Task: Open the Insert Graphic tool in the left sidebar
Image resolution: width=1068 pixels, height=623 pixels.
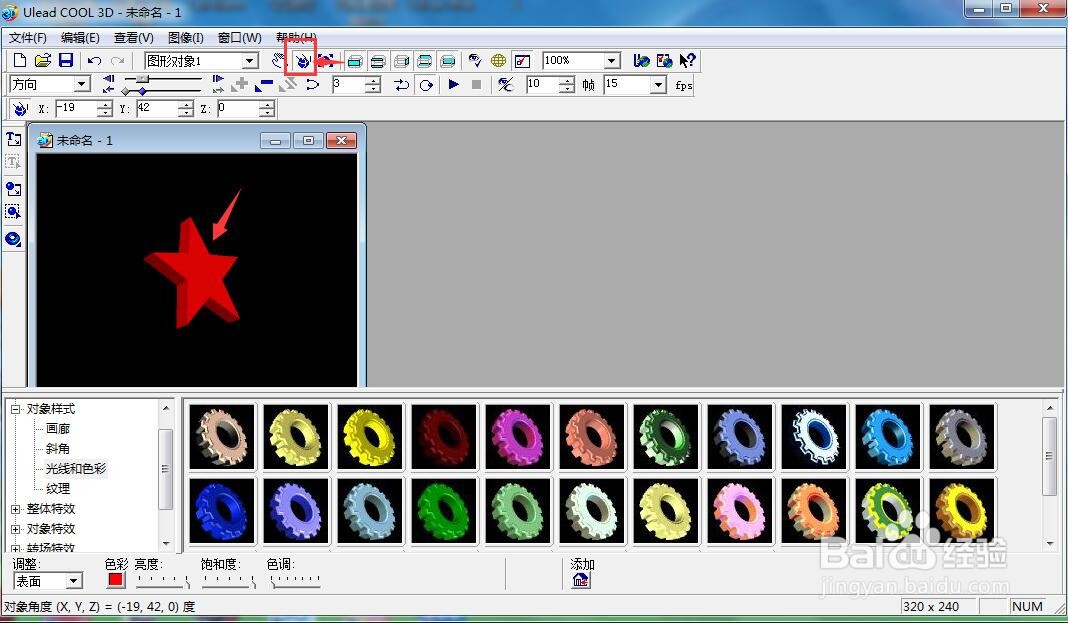Action: click(13, 189)
